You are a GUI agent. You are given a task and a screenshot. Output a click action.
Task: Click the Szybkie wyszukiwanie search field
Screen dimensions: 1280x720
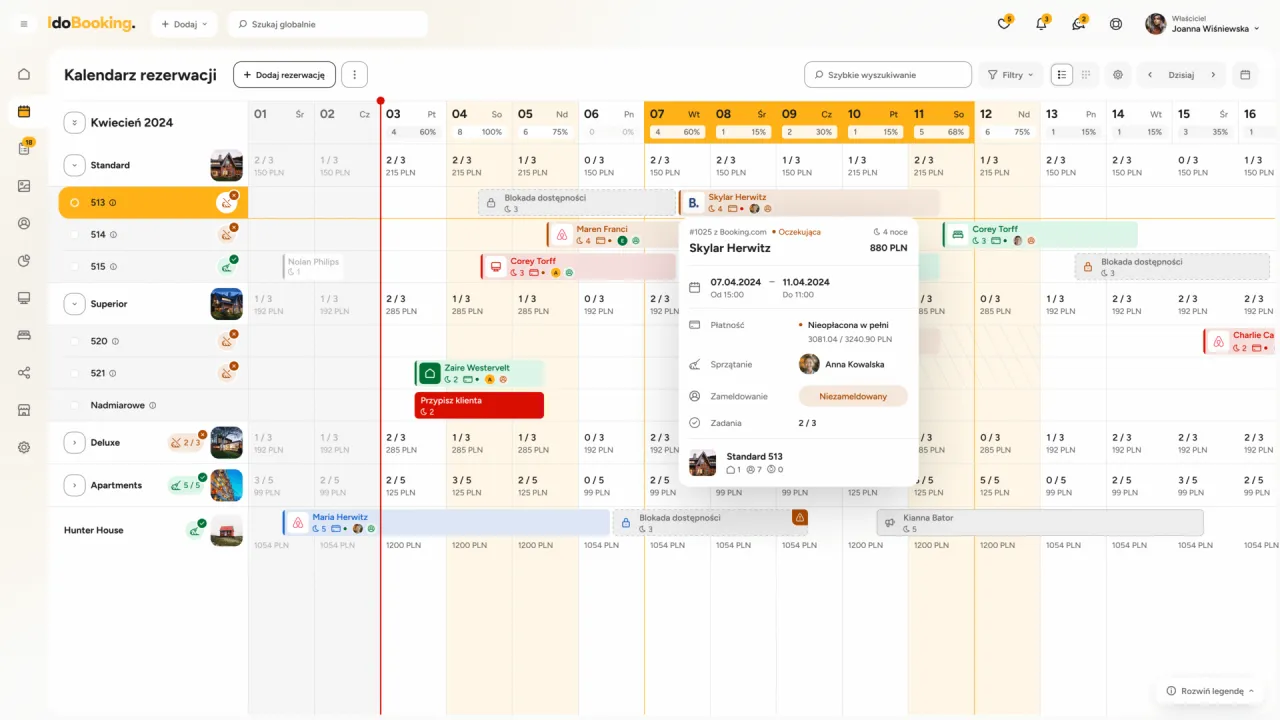click(x=888, y=74)
